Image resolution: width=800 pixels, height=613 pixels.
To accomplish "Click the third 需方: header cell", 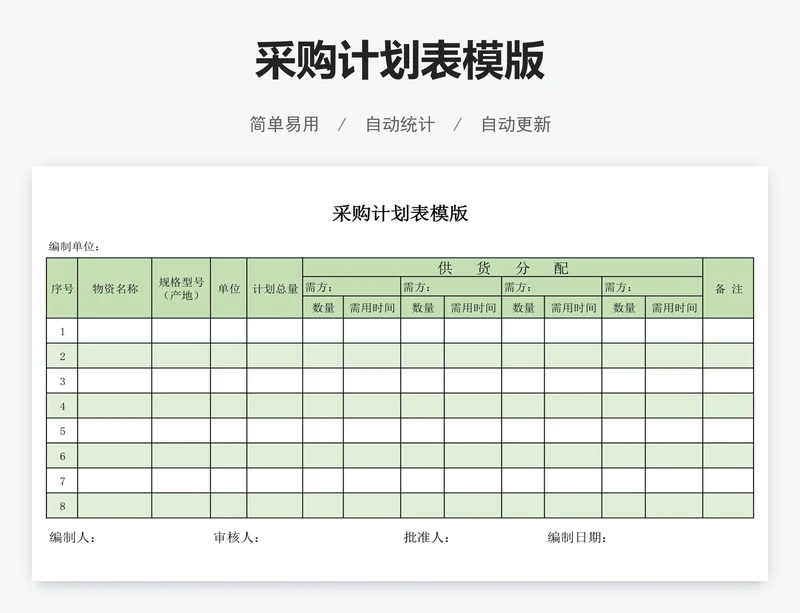I will 552,287.
